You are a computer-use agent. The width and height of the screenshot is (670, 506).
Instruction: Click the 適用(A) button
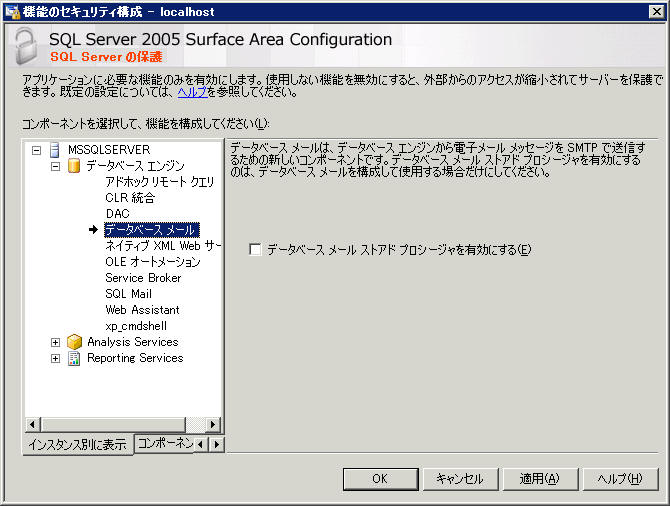540,479
